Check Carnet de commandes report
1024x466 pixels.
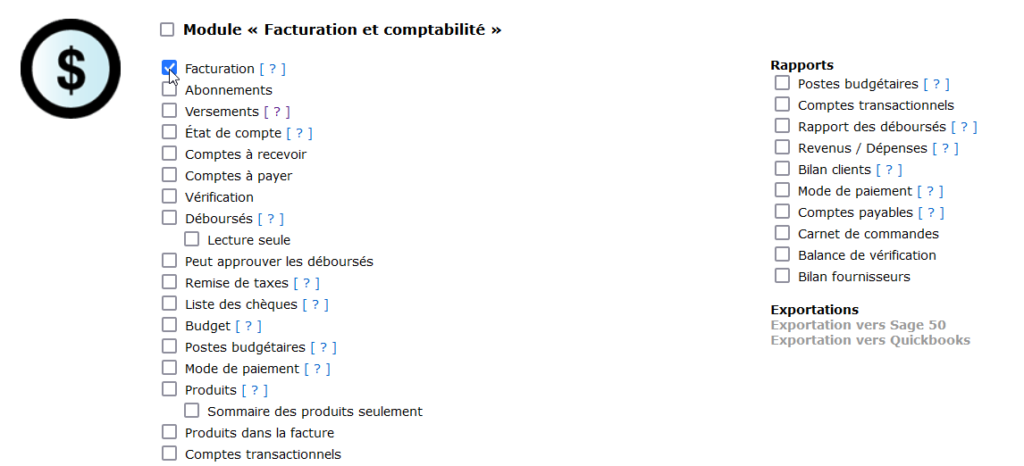click(x=782, y=233)
